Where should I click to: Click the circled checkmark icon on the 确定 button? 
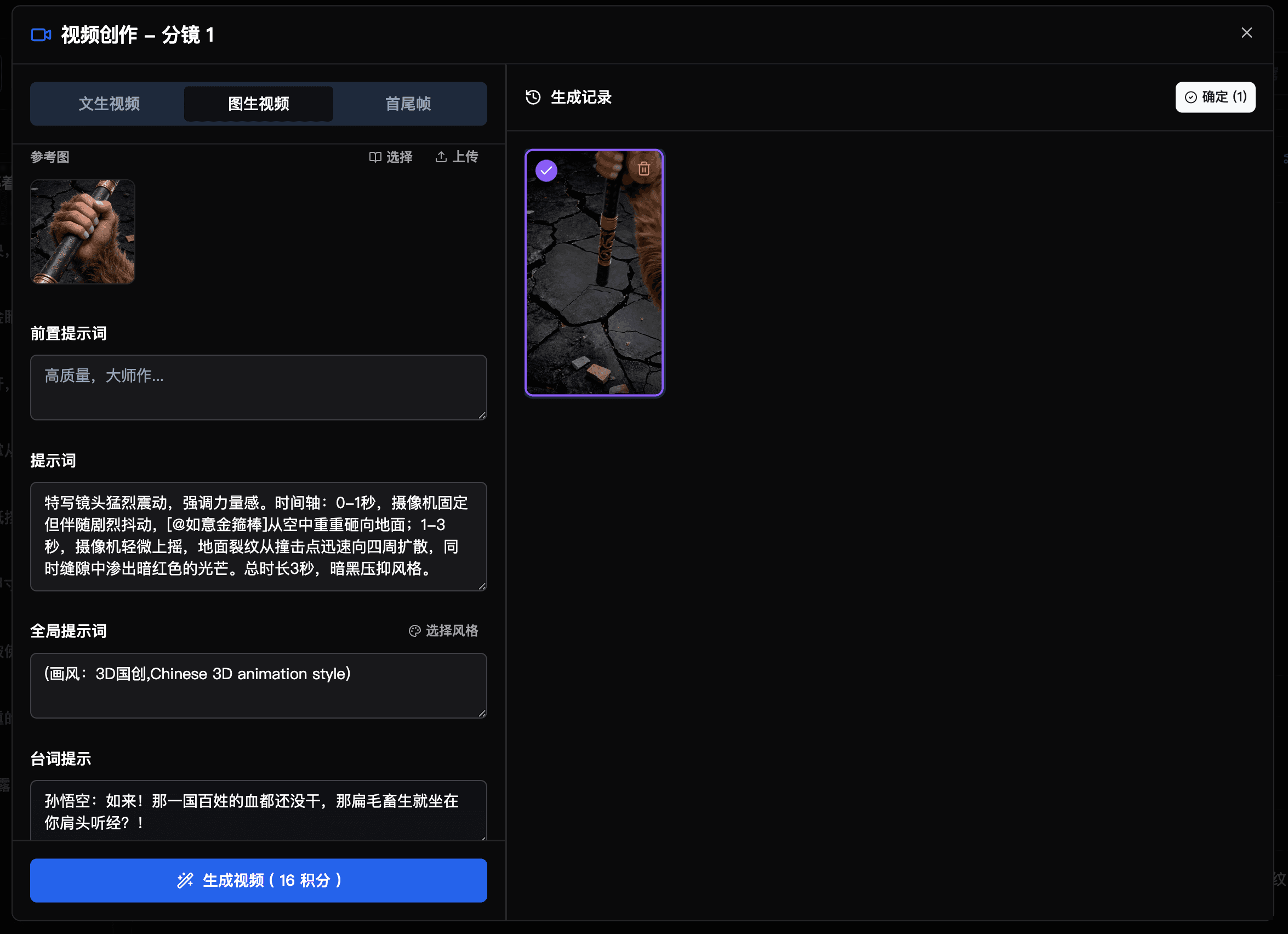tap(1192, 97)
